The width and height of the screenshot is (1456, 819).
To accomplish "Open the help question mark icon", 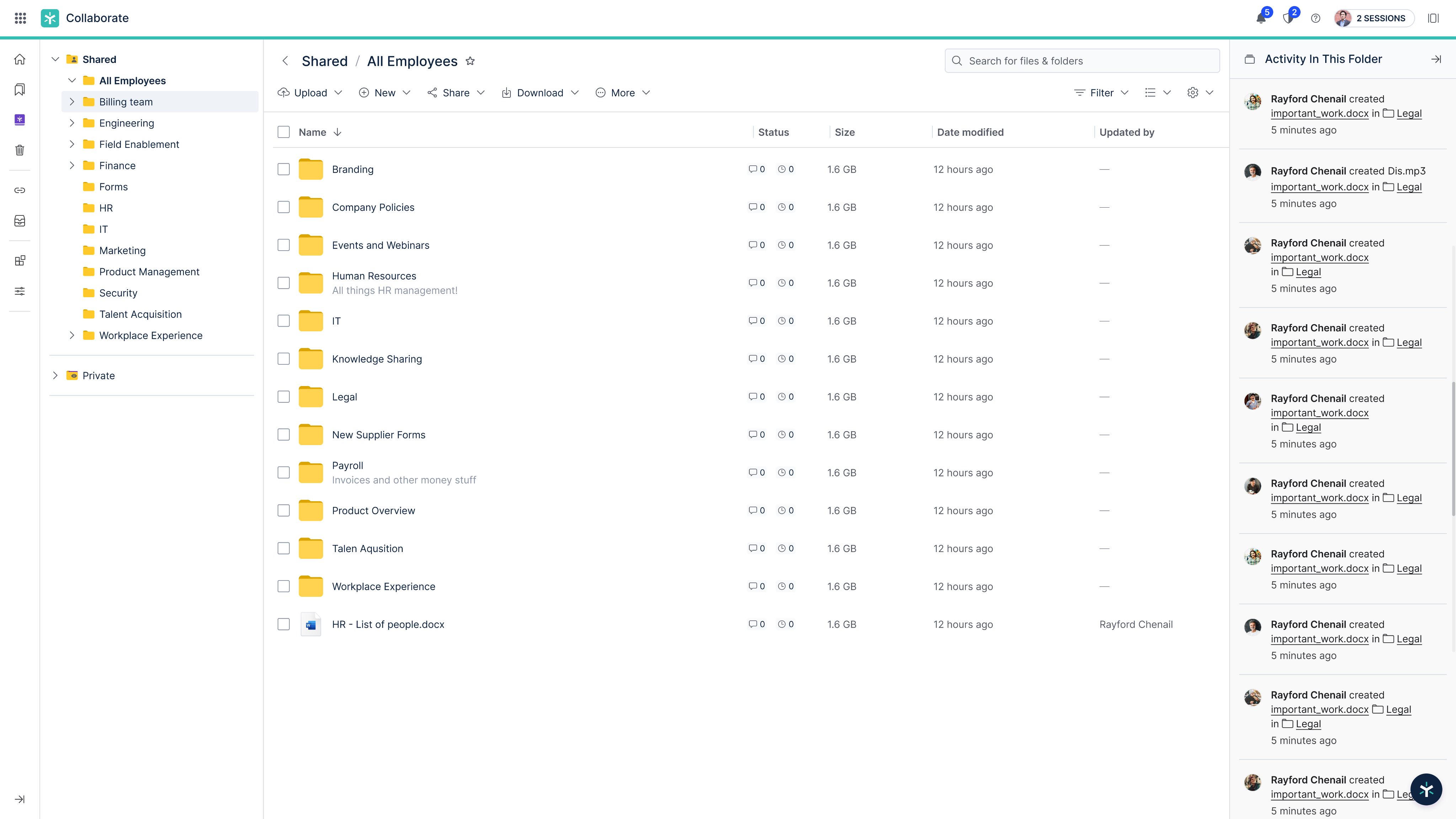I will 1316,18.
